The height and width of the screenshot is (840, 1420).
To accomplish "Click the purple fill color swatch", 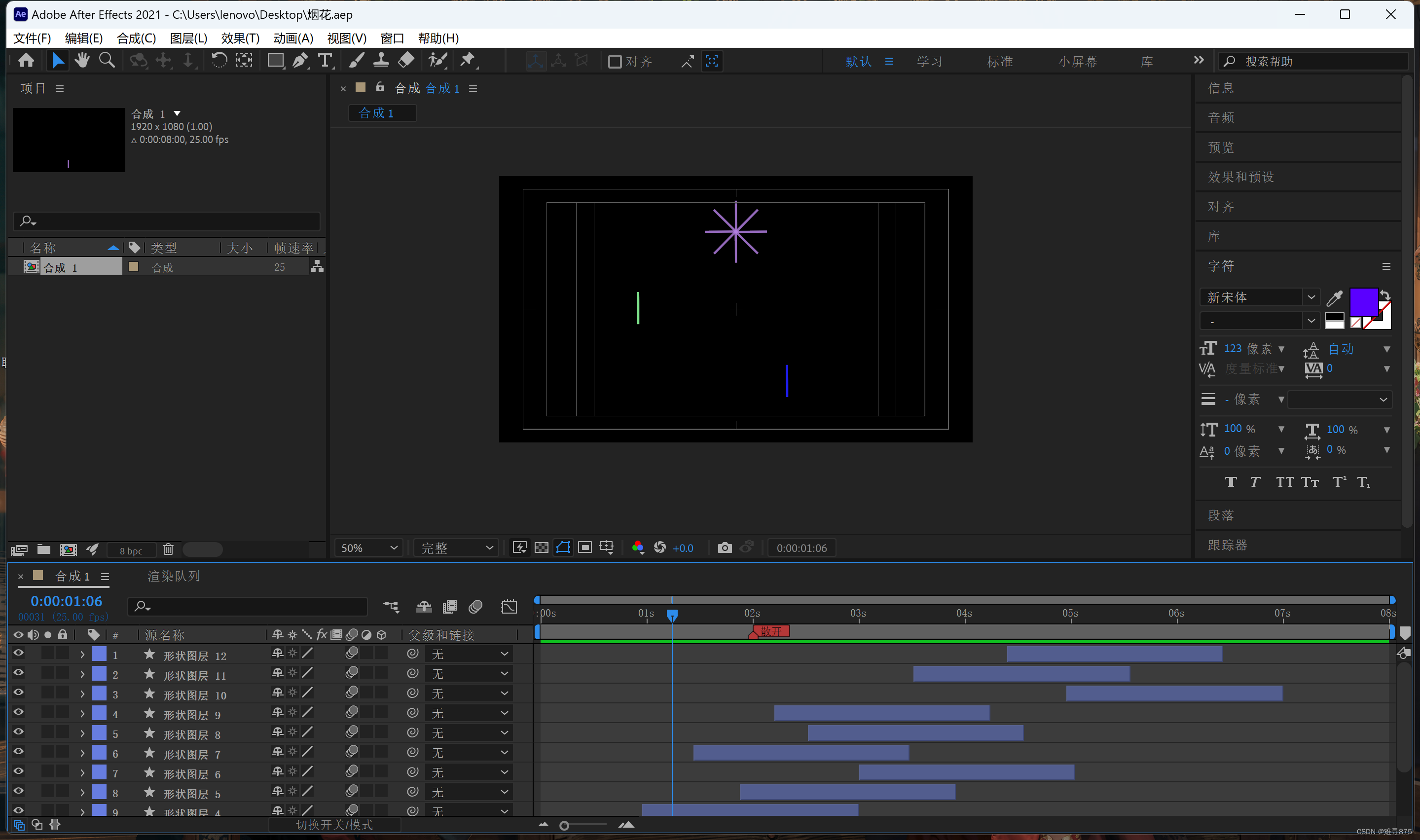I will coord(1363,302).
